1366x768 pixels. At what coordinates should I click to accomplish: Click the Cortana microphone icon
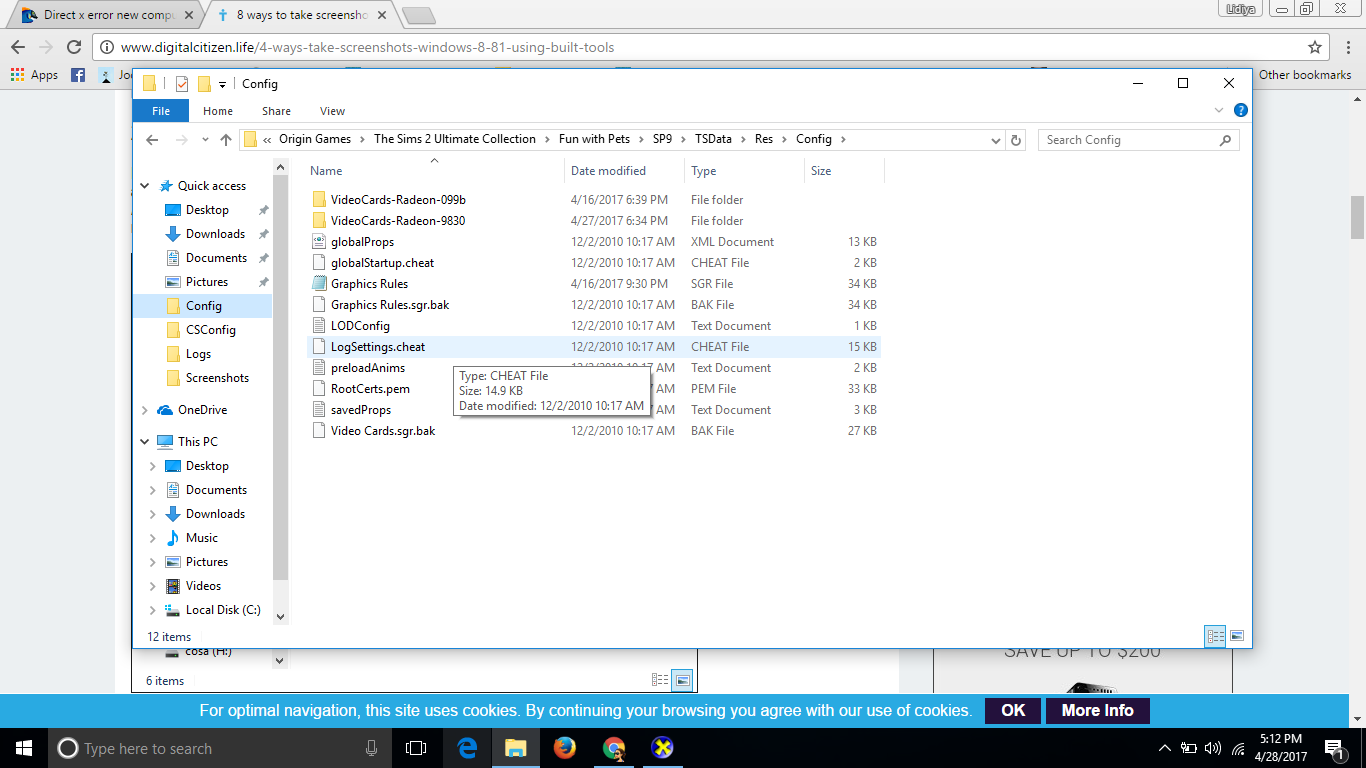click(372, 748)
